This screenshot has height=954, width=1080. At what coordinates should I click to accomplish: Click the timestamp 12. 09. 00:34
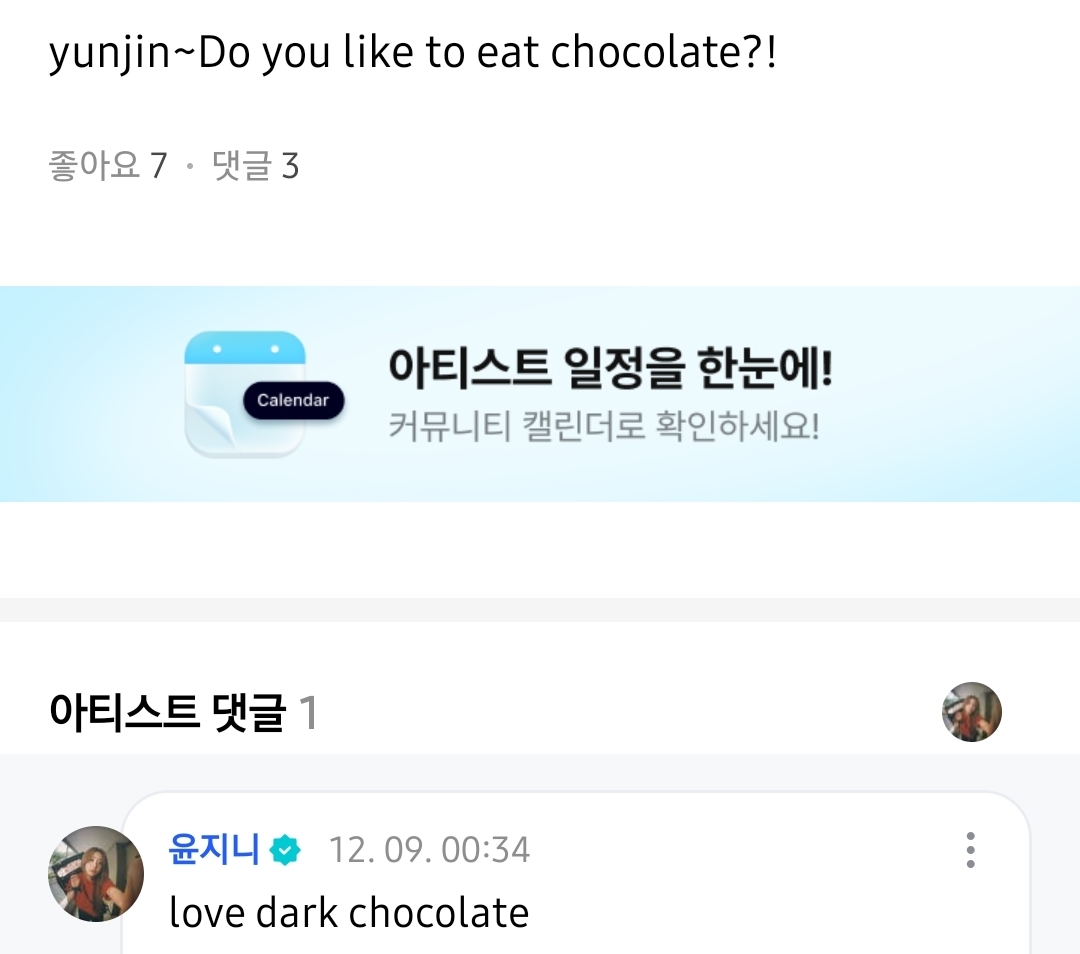coord(430,849)
